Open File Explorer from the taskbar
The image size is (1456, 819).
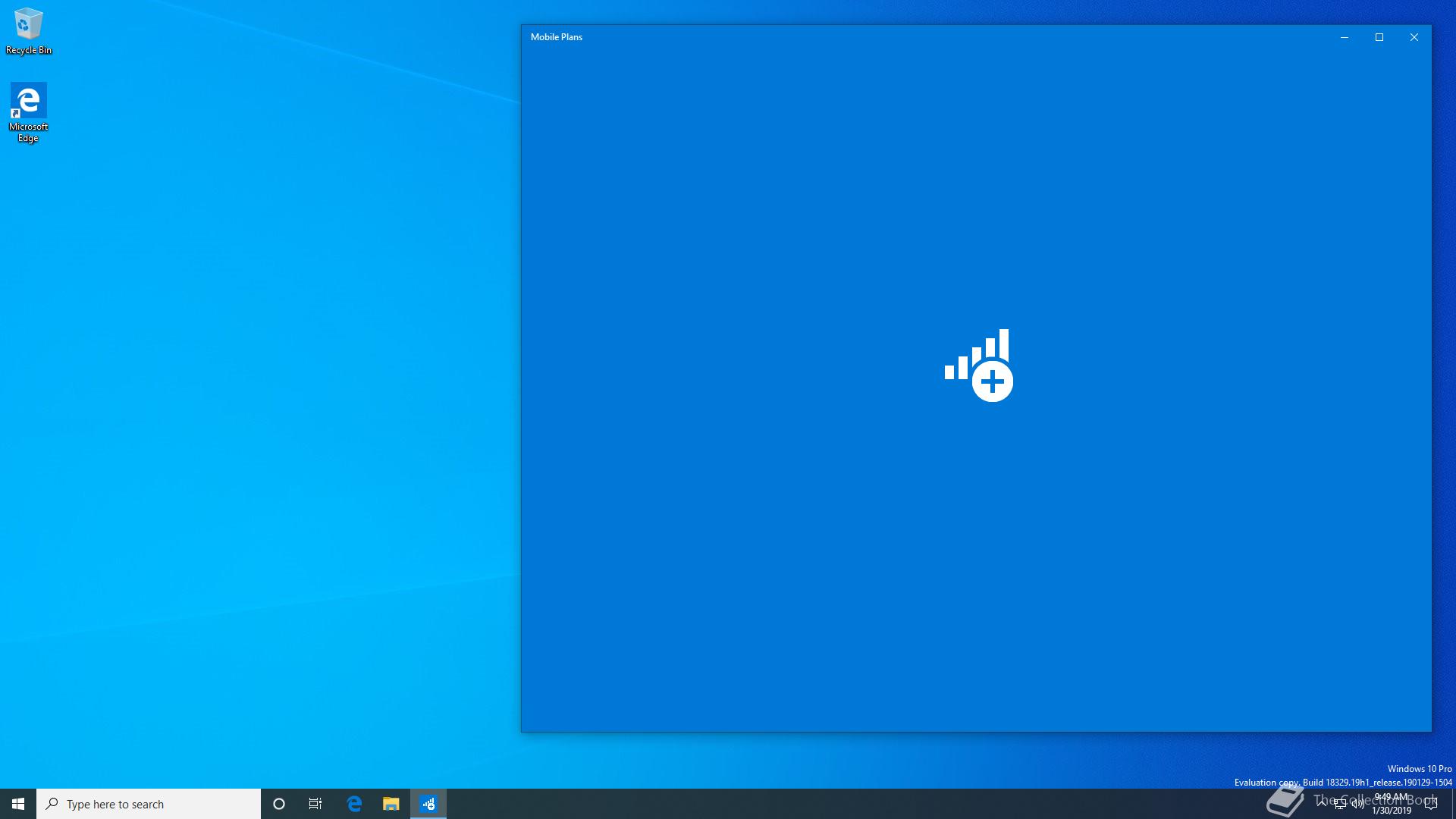coord(391,804)
